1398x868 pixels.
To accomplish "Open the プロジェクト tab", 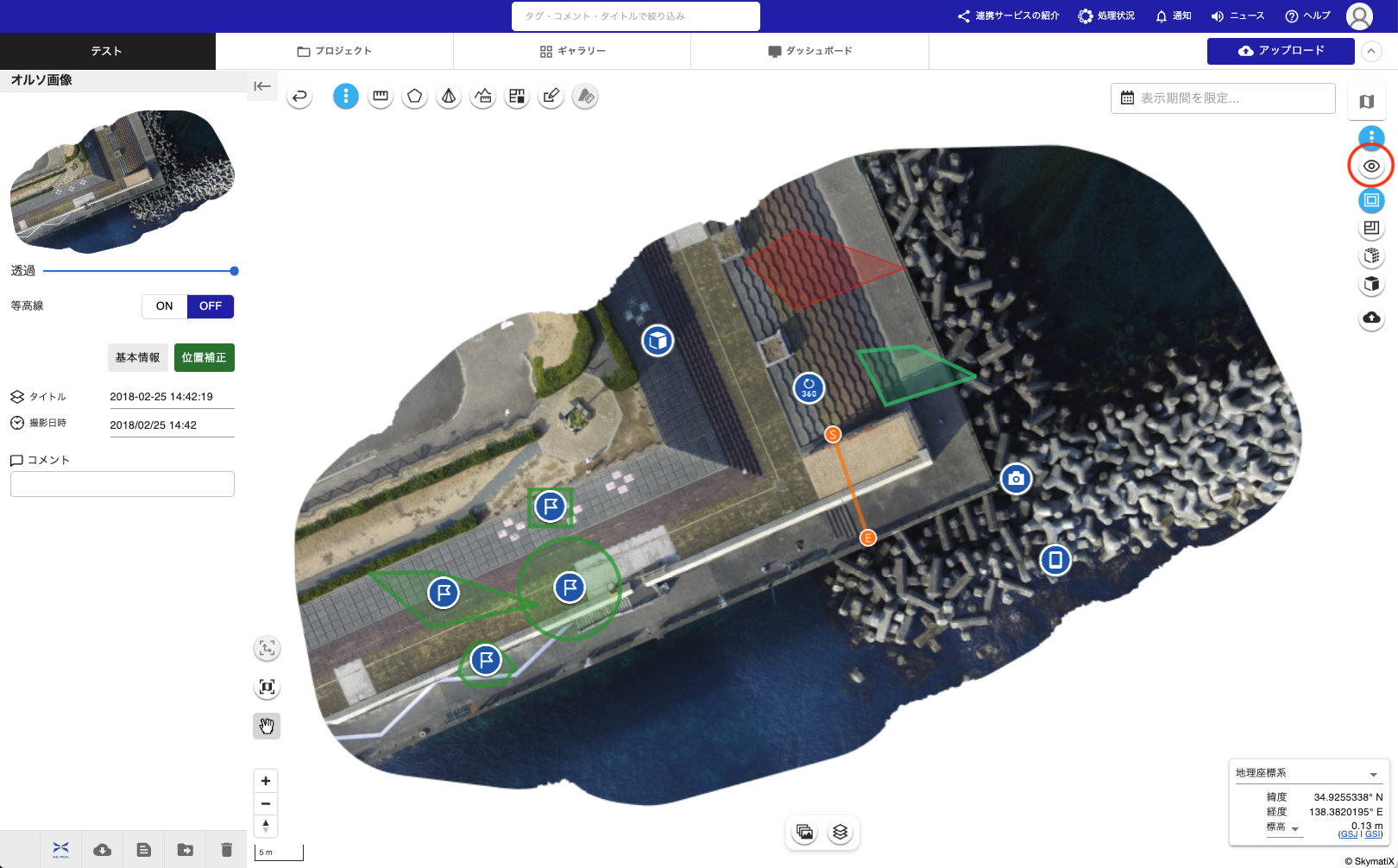I will pos(334,51).
